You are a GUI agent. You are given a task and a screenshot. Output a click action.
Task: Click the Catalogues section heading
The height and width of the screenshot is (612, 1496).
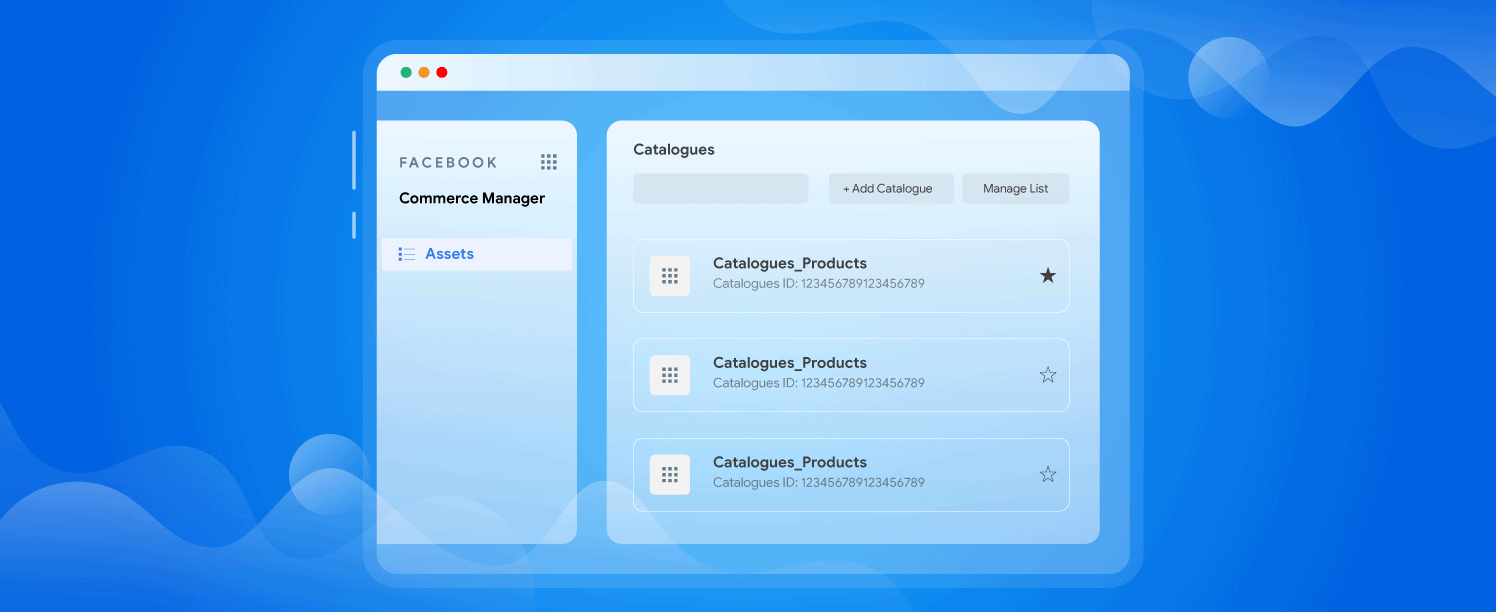(x=673, y=149)
